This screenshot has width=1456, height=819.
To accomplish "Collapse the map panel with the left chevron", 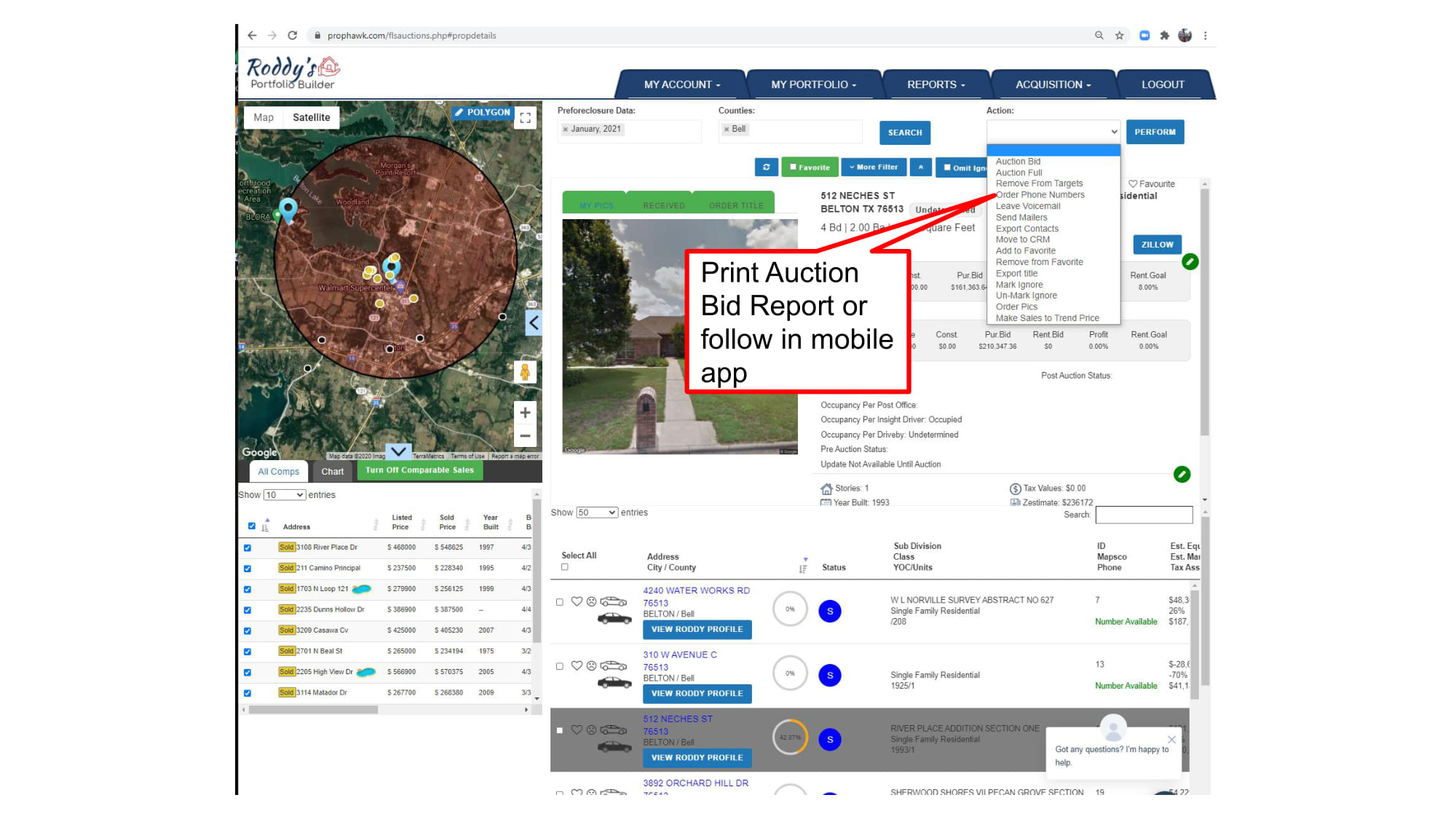I will [x=534, y=323].
